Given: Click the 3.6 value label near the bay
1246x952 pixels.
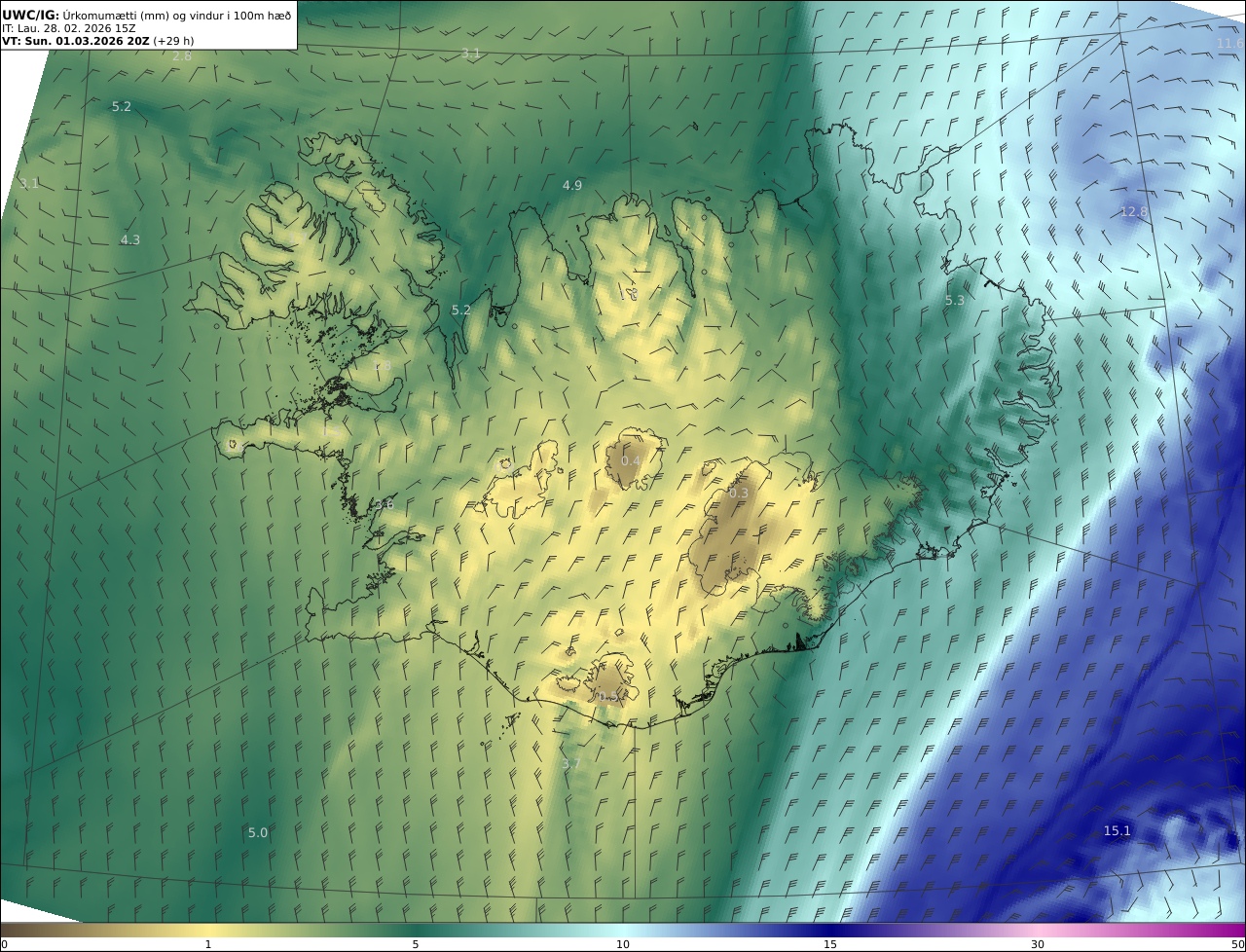Looking at the screenshot, I should (x=385, y=504).
